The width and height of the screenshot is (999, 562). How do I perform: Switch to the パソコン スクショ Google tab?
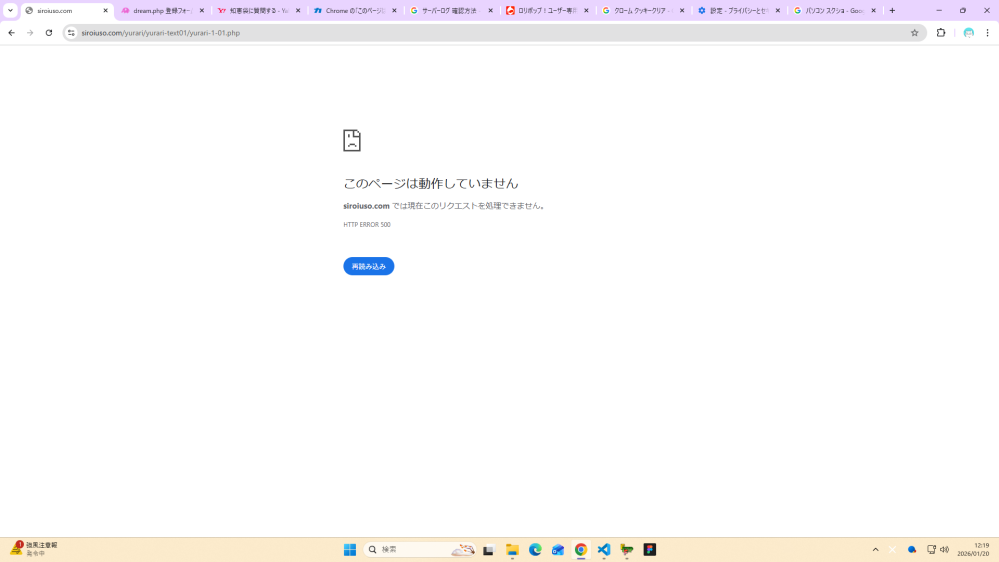click(835, 11)
